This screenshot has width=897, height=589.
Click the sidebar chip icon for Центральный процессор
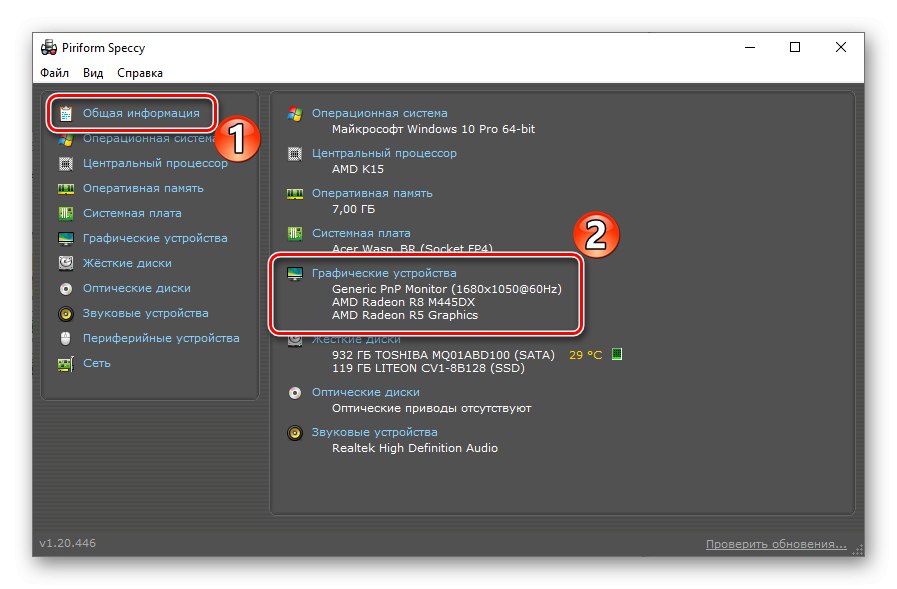click(x=66, y=164)
